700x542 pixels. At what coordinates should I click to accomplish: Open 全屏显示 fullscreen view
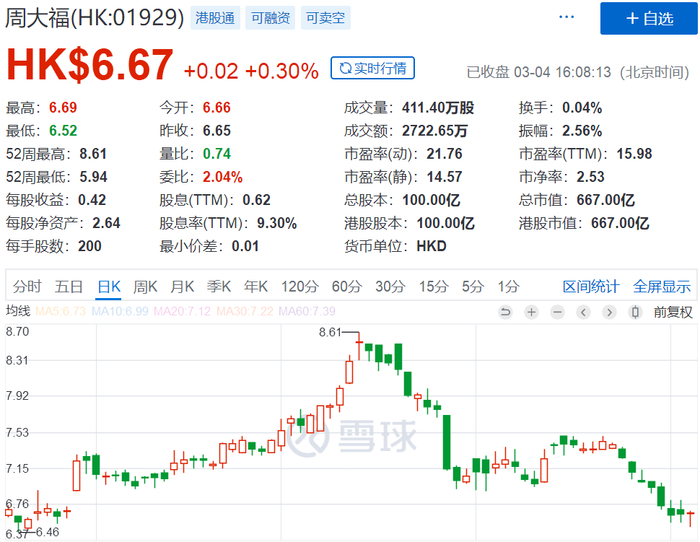tap(662, 286)
